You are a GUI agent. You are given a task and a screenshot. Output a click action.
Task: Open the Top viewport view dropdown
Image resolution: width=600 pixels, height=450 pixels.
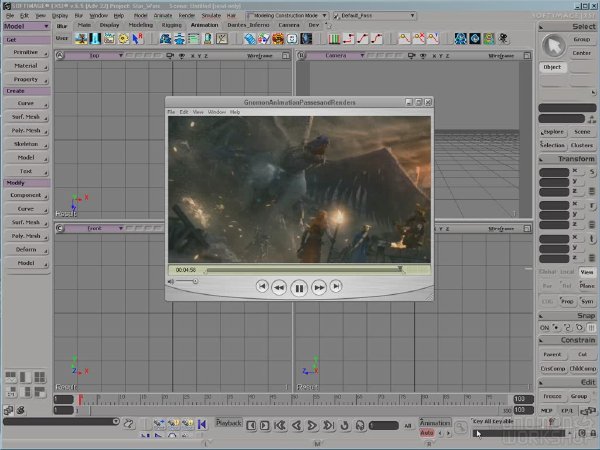[x=95, y=56]
